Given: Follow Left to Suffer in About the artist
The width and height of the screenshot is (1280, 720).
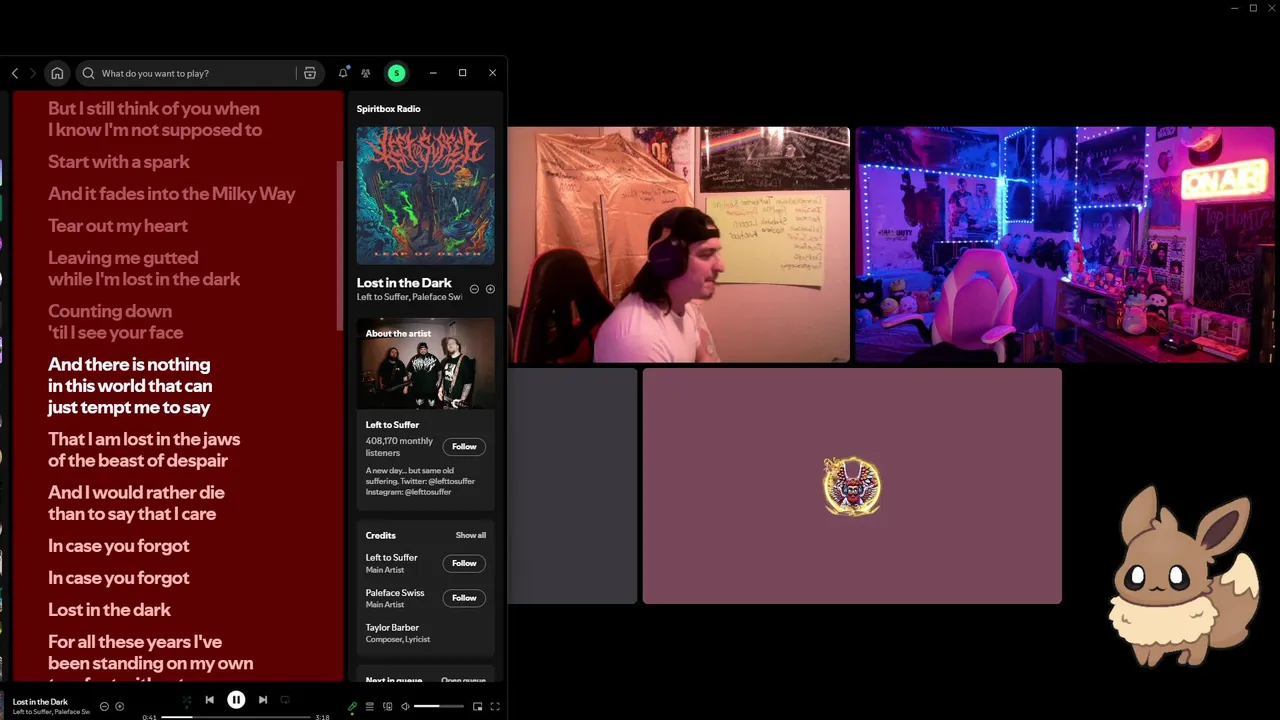Looking at the screenshot, I should (464, 447).
